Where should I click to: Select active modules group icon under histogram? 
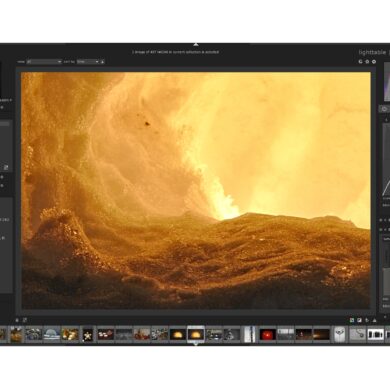click(384, 109)
